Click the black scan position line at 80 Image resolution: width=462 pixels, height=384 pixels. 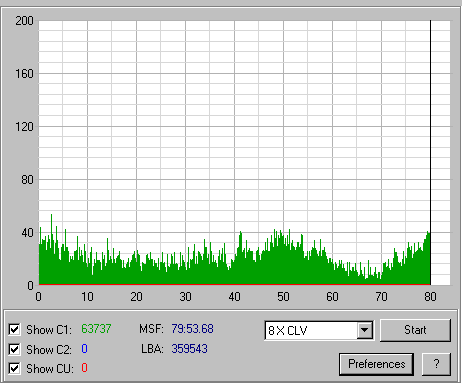(430, 152)
